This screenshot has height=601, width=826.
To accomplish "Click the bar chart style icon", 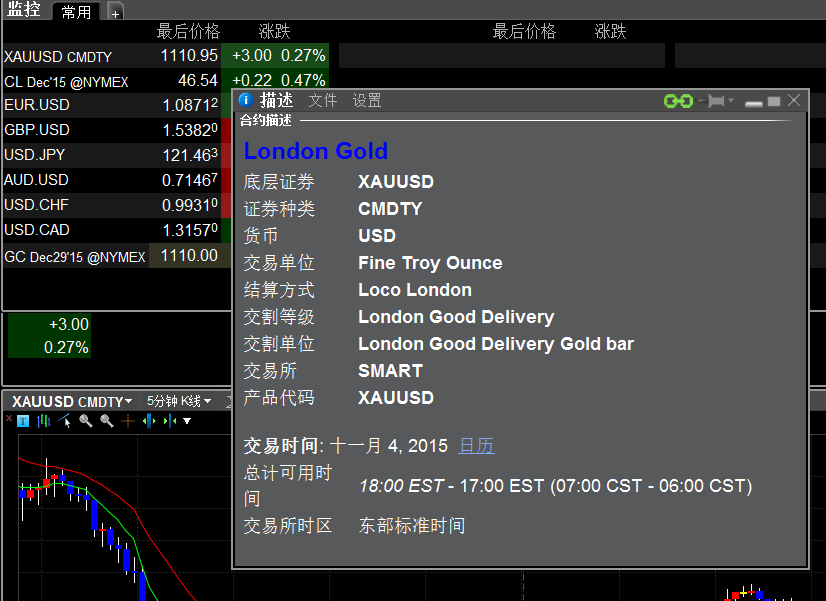I will tap(44, 421).
